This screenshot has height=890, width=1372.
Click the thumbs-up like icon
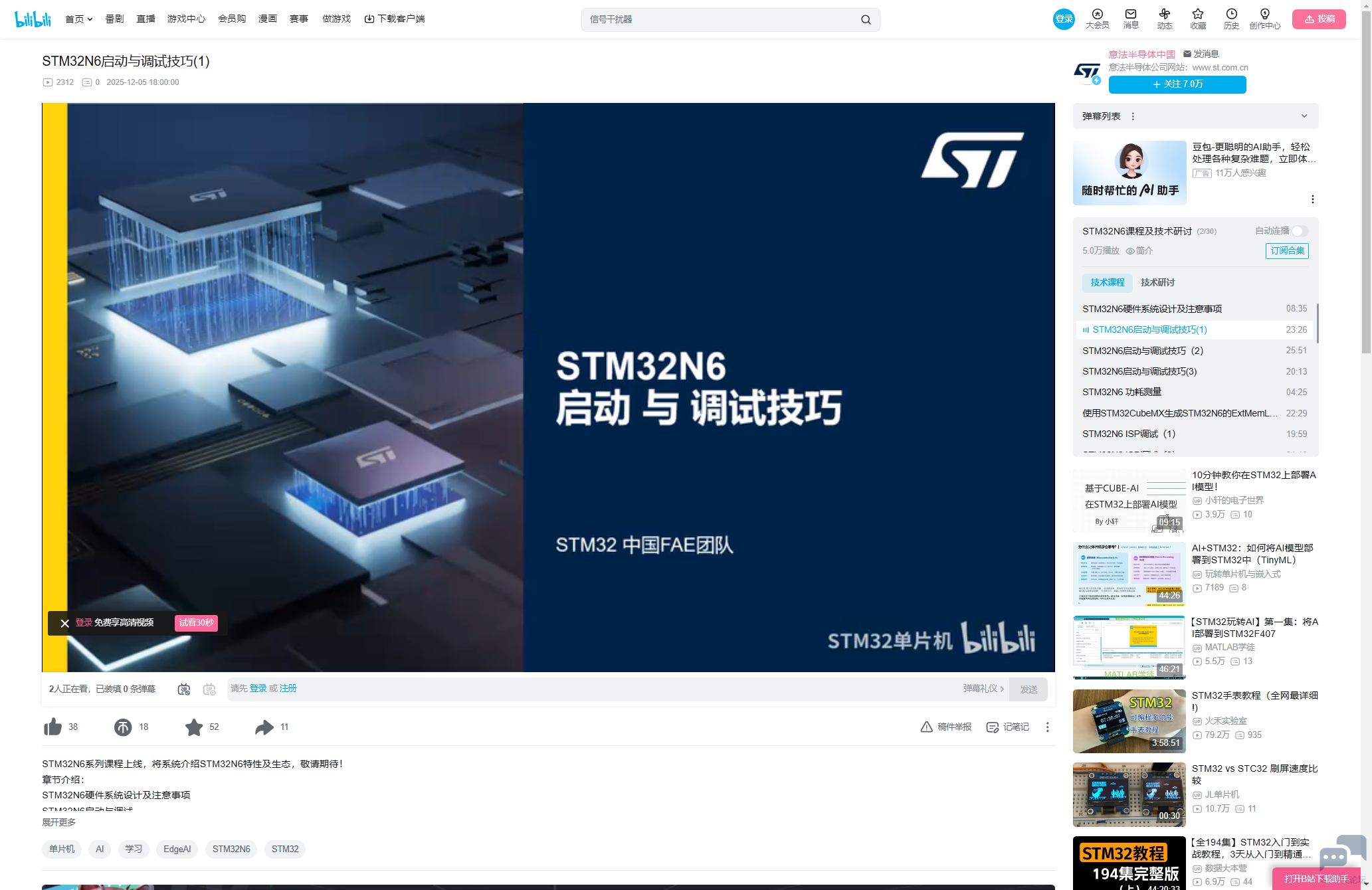tap(52, 727)
